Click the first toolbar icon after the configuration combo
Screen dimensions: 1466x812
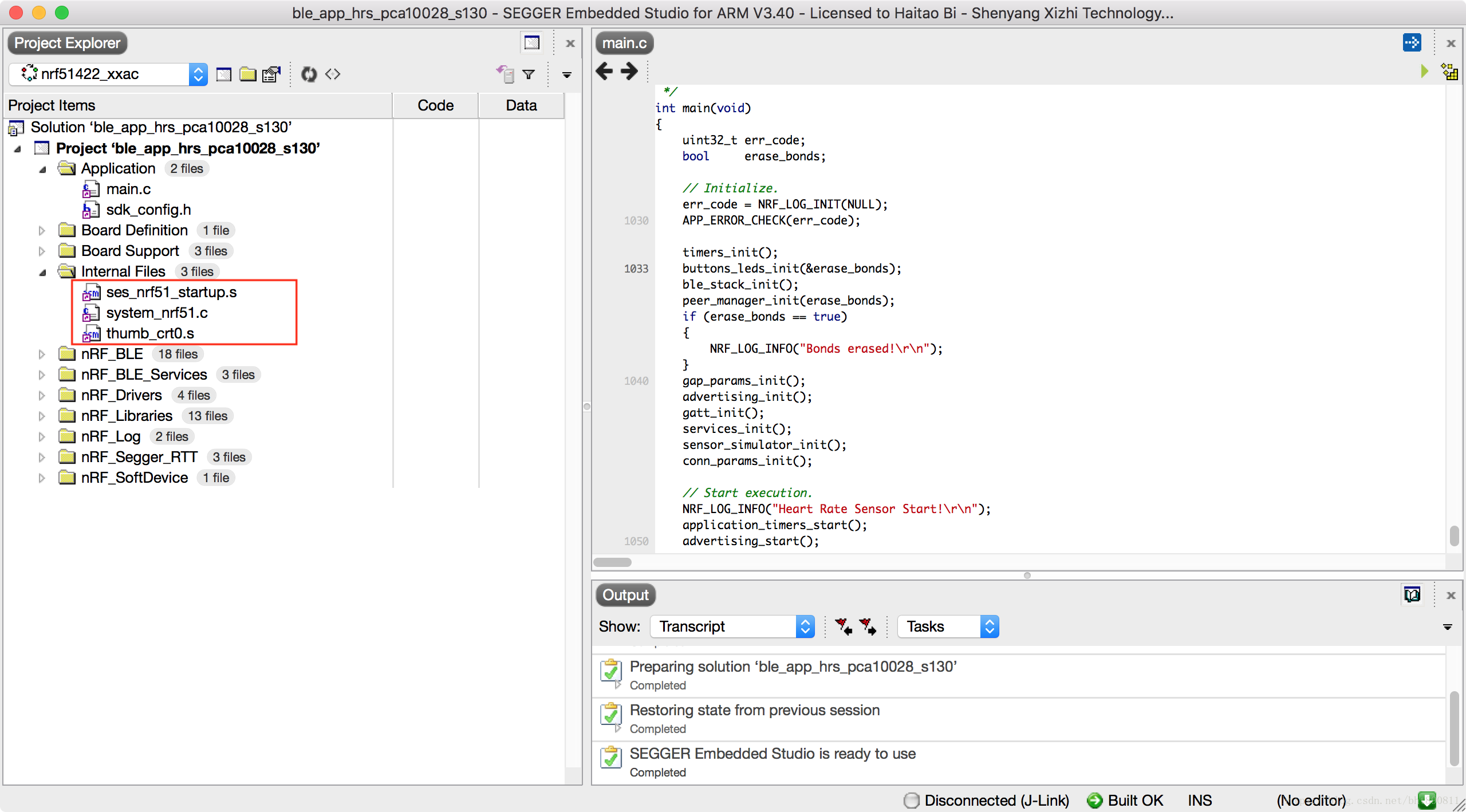[224, 74]
